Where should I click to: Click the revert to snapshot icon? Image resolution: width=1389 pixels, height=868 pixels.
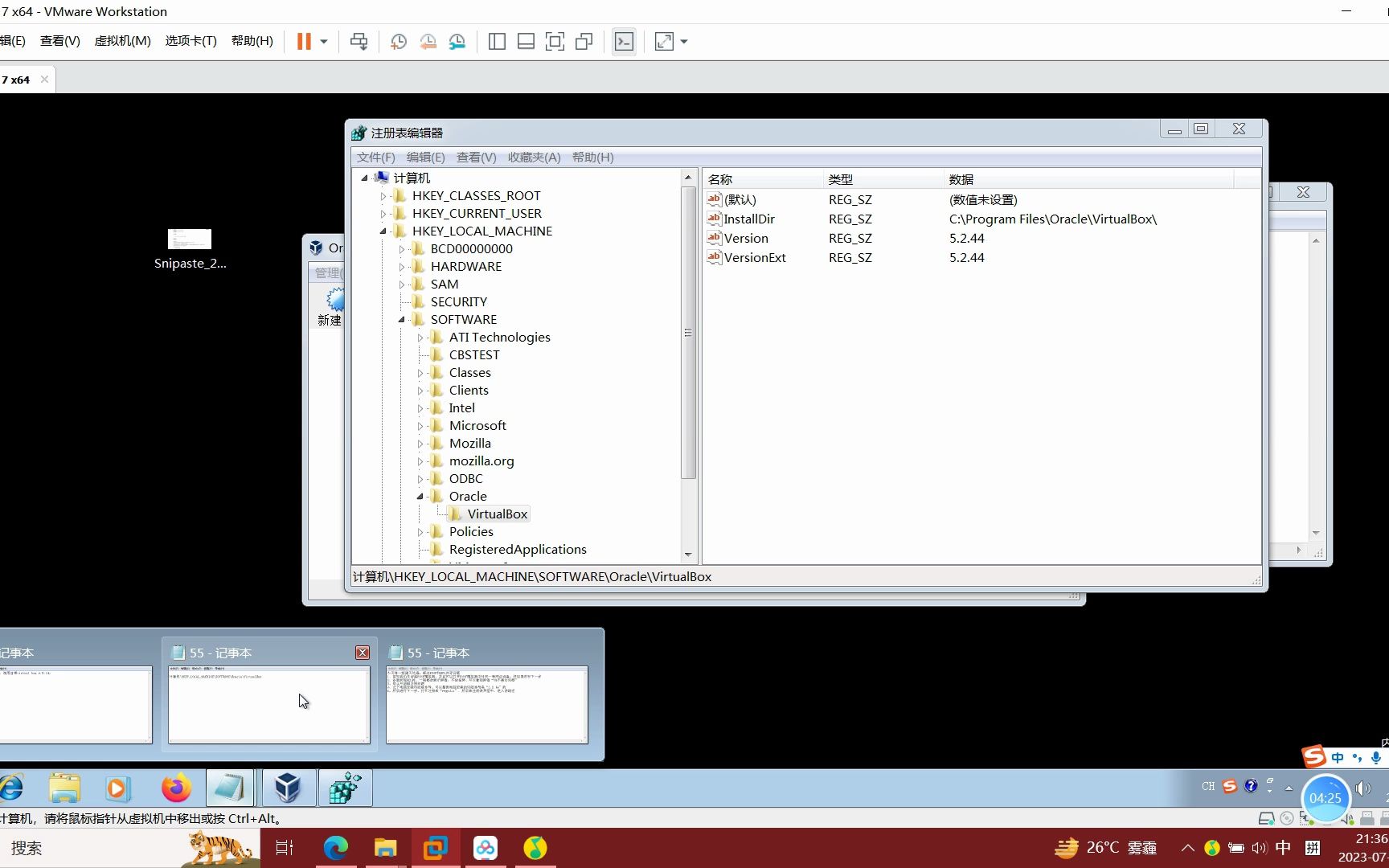[x=428, y=42]
